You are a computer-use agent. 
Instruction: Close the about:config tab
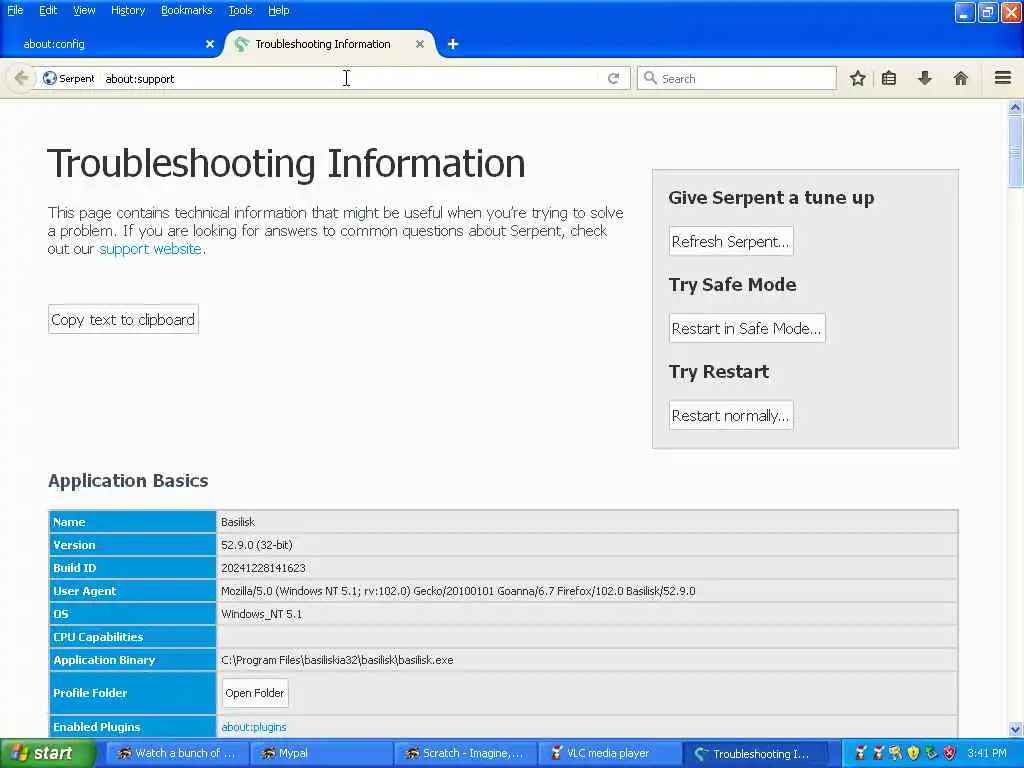tap(210, 44)
